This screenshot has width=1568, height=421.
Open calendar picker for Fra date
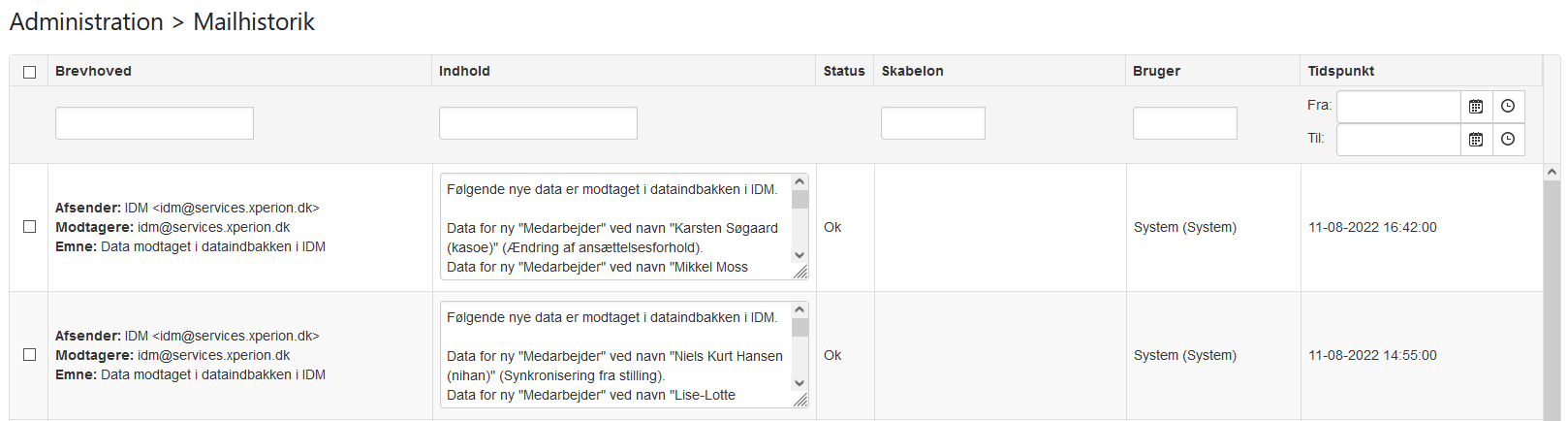click(1476, 107)
